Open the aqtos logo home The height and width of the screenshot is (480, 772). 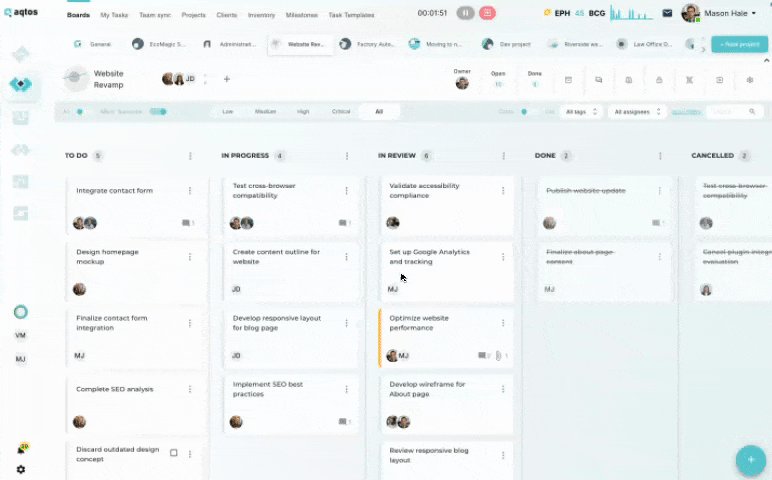[21, 12]
